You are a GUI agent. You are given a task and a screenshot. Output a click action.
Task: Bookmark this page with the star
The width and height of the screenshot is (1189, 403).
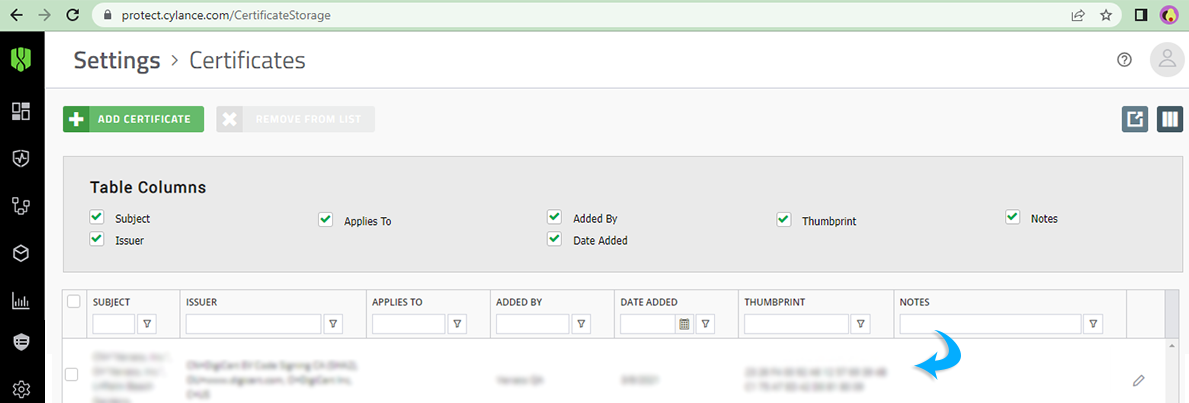coord(1106,14)
